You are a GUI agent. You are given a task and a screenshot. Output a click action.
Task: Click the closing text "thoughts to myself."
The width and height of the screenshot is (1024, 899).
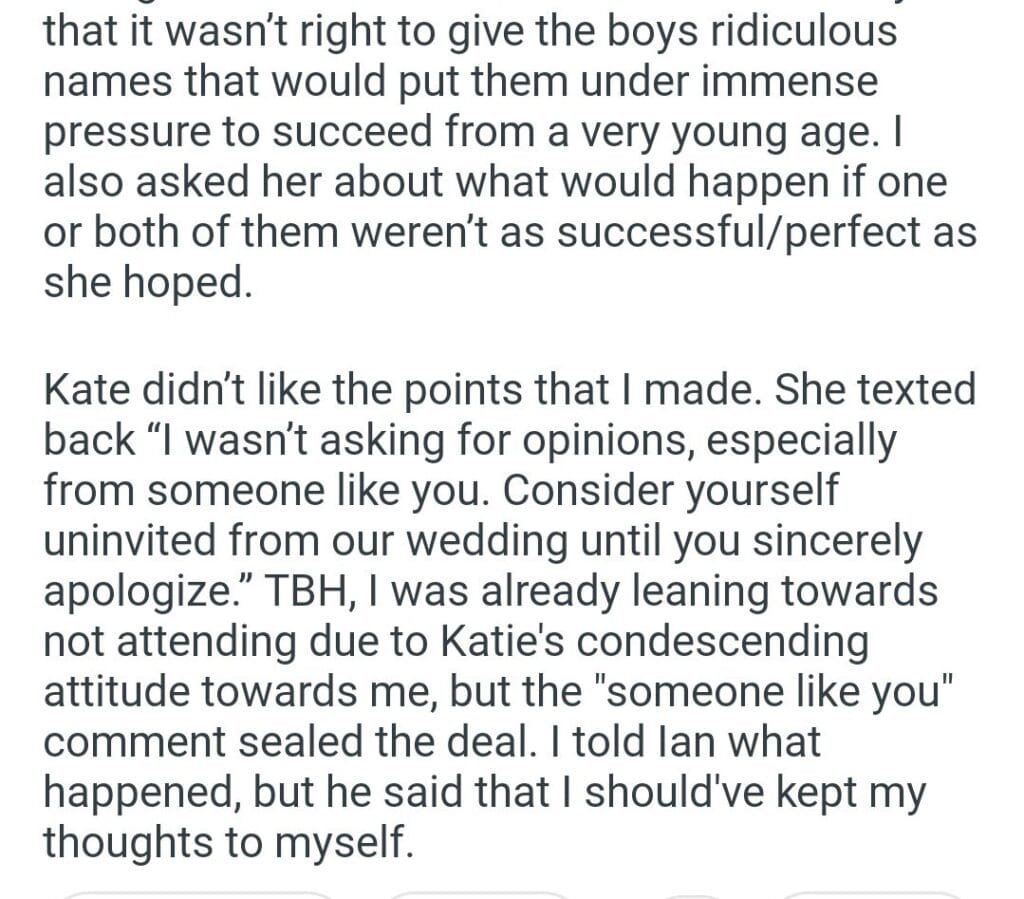point(227,841)
